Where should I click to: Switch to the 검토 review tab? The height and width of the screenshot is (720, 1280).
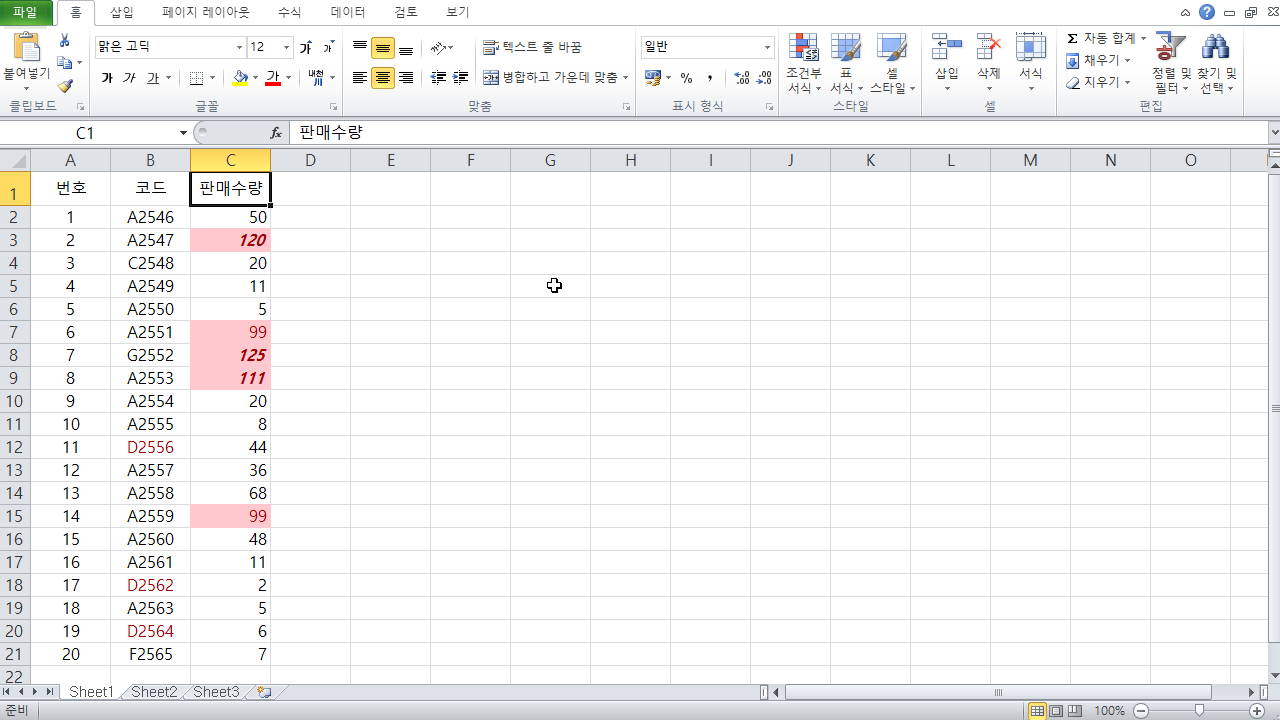click(406, 12)
